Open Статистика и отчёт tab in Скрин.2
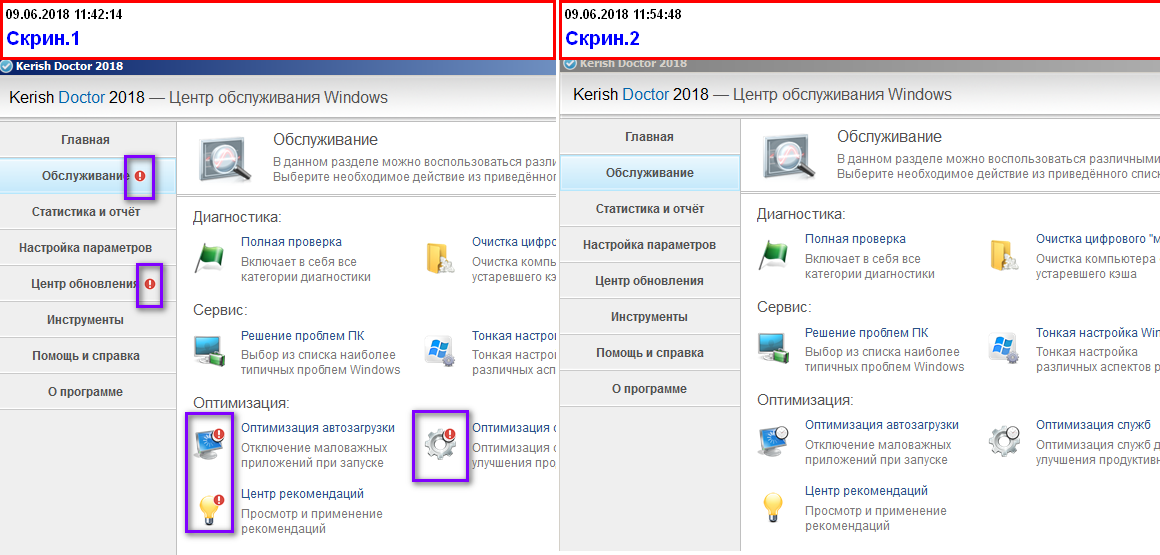Viewport: 1160px width, 555px height. (x=650, y=209)
